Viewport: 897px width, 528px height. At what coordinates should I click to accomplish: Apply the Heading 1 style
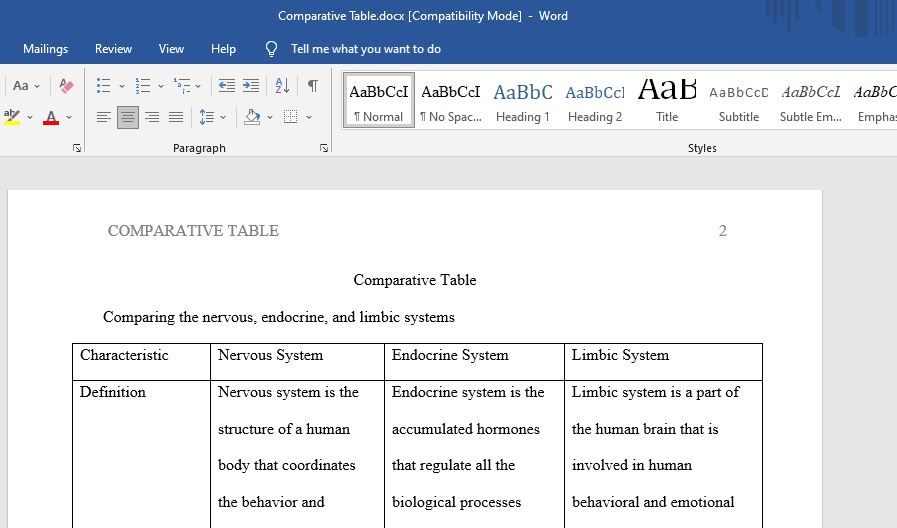pyautogui.click(x=523, y=101)
